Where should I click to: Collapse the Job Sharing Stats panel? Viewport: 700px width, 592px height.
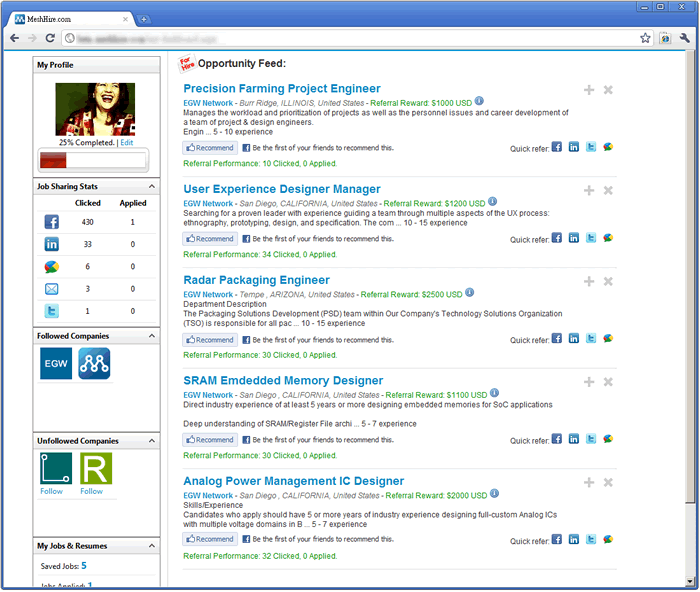[152, 186]
